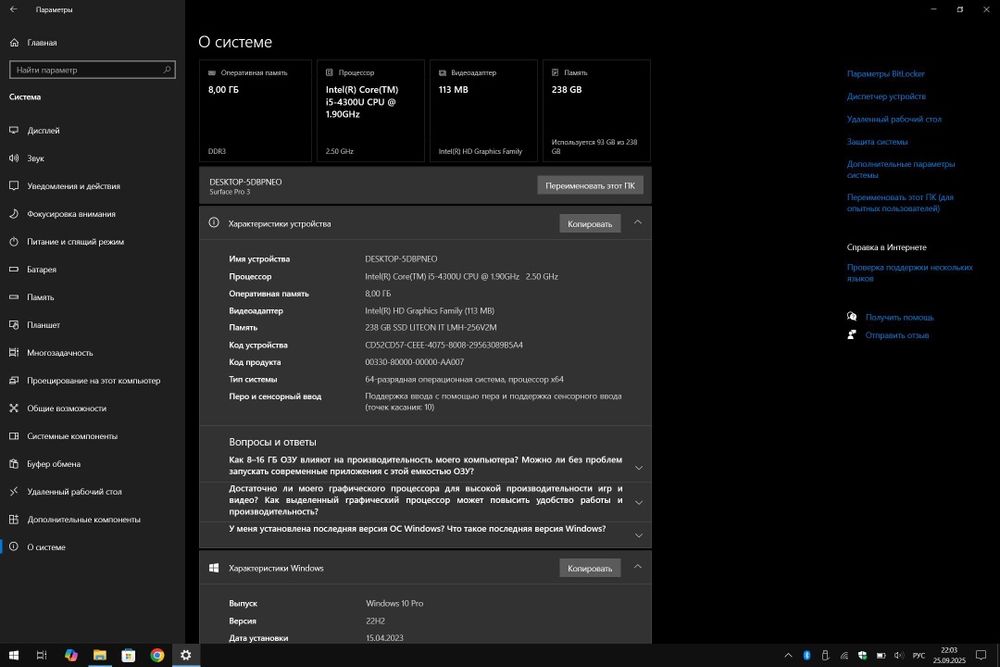Open volume control in system tray
The image size is (1000, 667).
pyautogui.click(x=899, y=656)
